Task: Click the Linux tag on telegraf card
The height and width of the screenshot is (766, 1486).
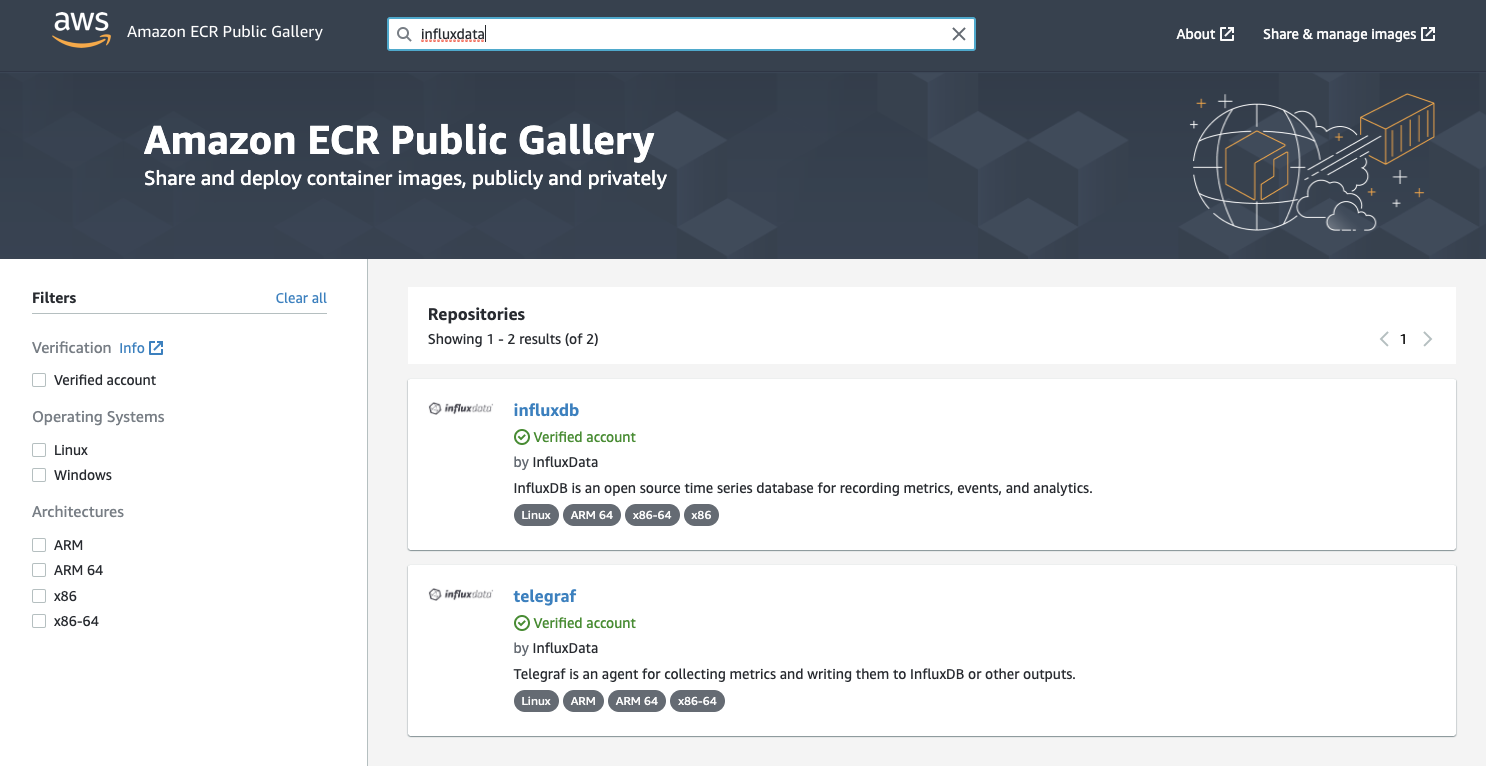Action: [536, 701]
